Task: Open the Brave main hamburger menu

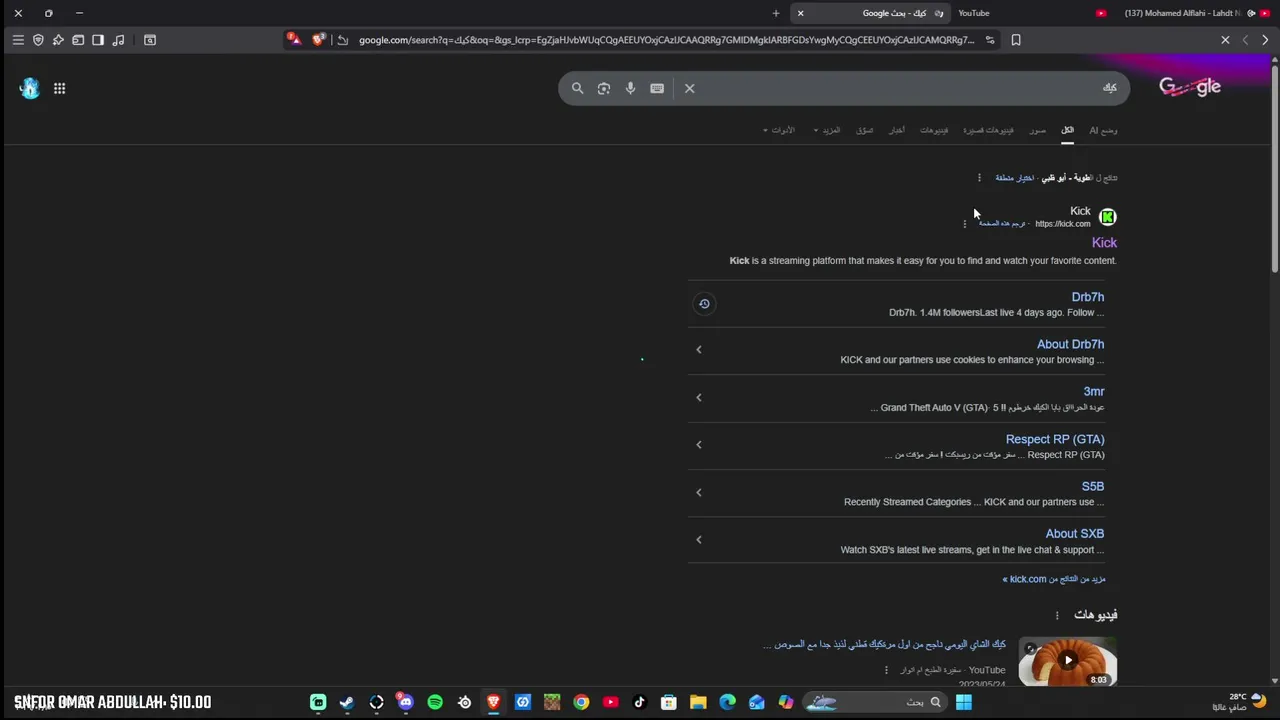Action: (x=18, y=40)
